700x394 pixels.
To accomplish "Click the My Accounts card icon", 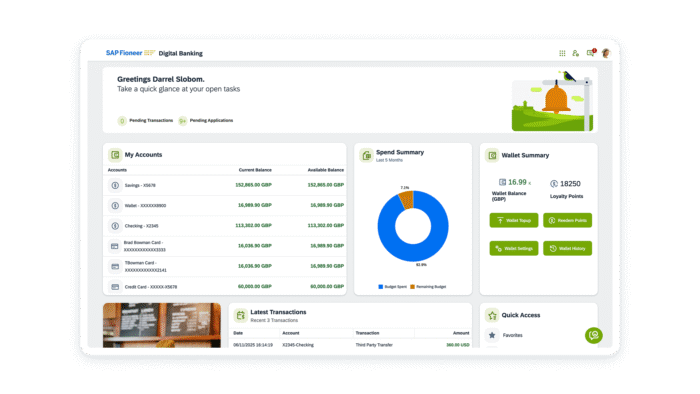I will (115, 155).
